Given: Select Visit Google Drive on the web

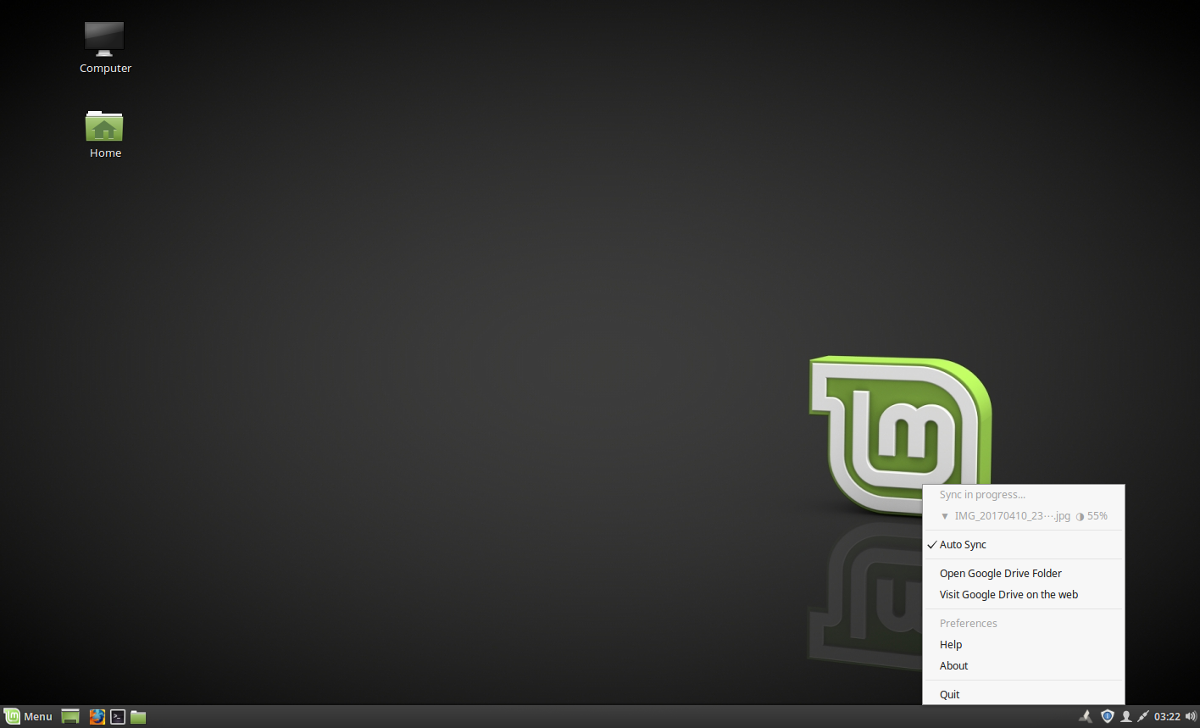Looking at the screenshot, I should click(x=1024, y=594).
